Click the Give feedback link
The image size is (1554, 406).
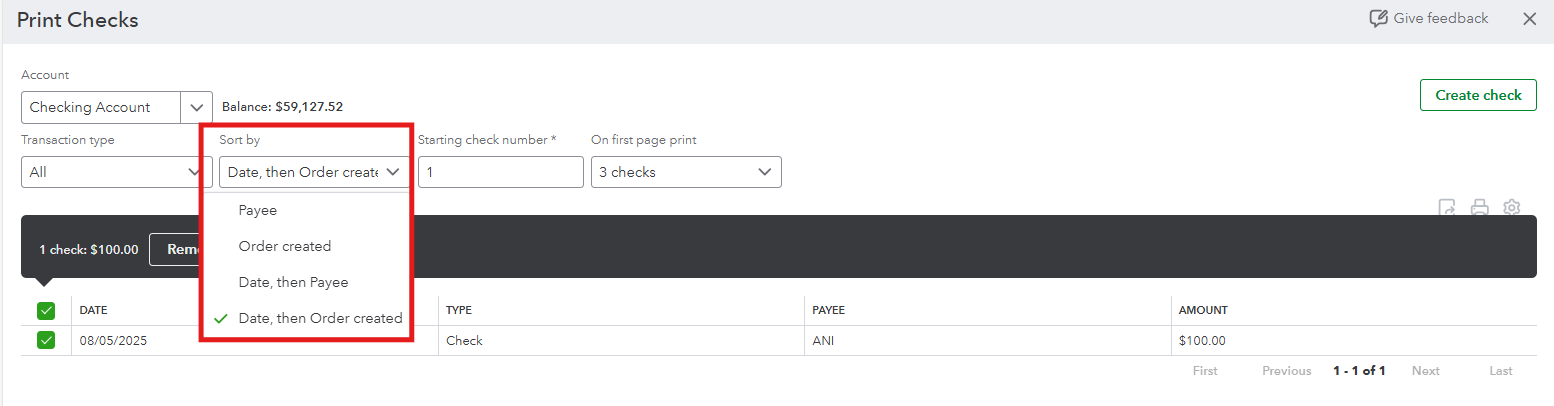point(1440,19)
